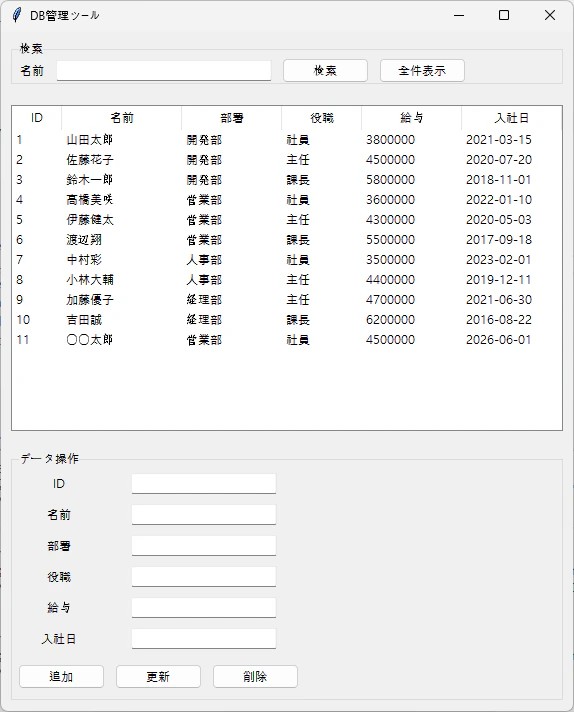
Task: Select the row for 渡辺翔
Action: (287, 240)
